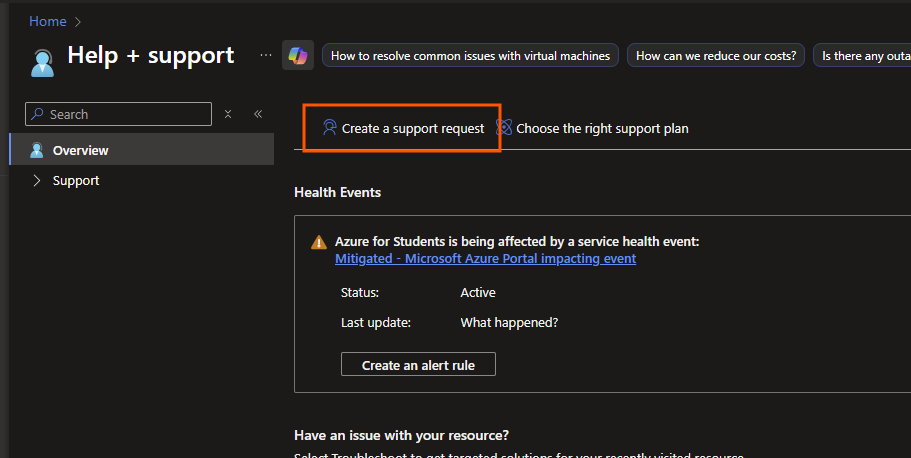The image size is (911, 458).
Task: Click the Overview person icon
Action: point(37,150)
